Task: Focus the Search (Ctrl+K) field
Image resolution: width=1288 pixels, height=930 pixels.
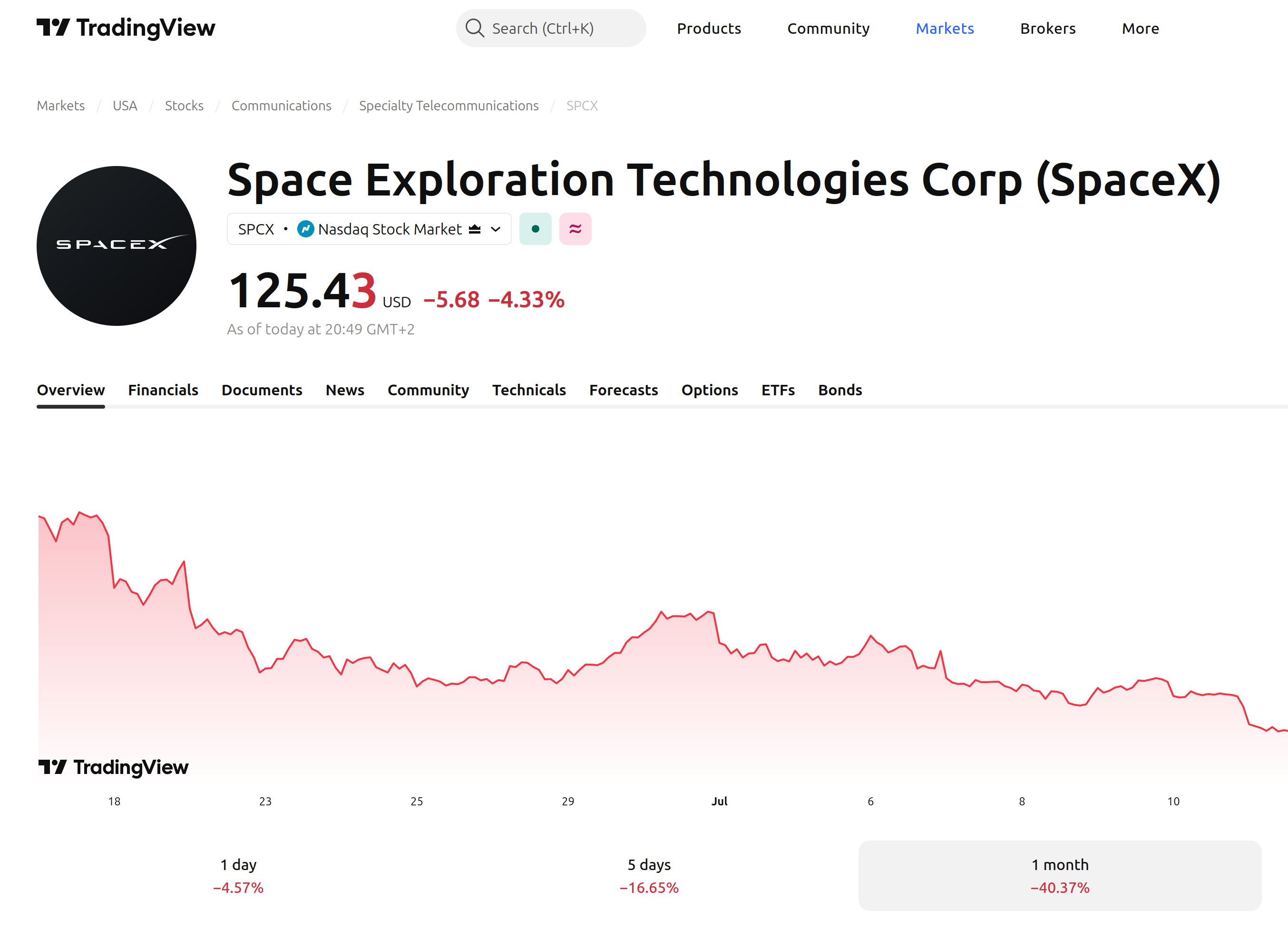Action: tap(551, 28)
